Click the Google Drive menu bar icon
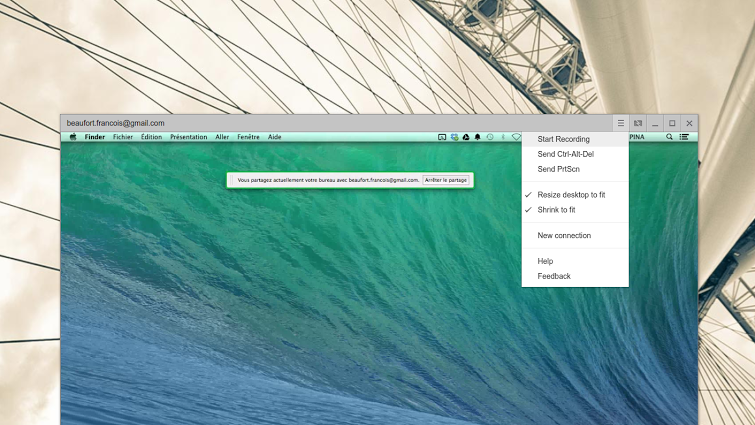The width and height of the screenshot is (755, 425). click(466, 137)
